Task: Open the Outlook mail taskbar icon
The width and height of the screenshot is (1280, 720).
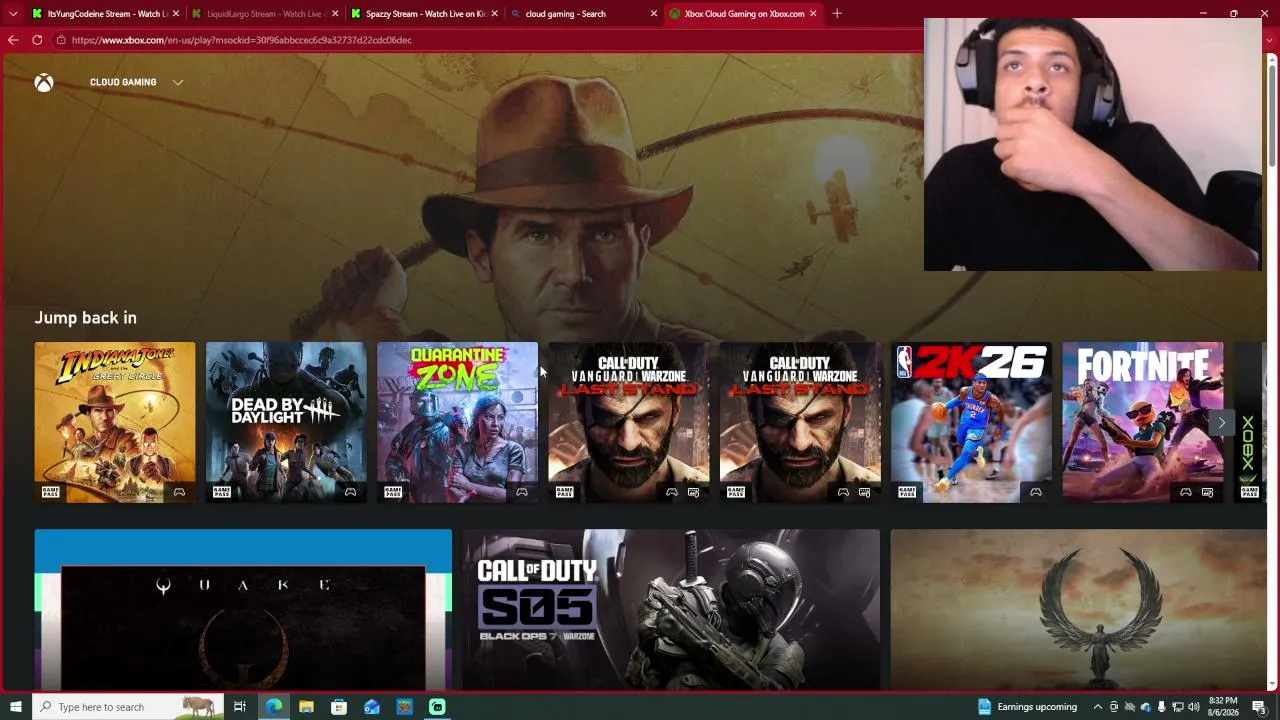Action: click(x=372, y=707)
